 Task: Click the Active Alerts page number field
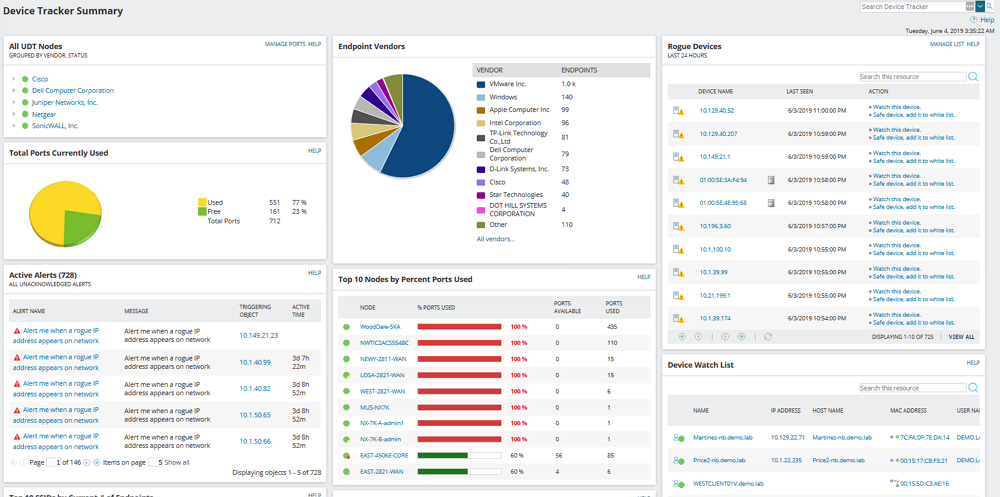point(54,463)
